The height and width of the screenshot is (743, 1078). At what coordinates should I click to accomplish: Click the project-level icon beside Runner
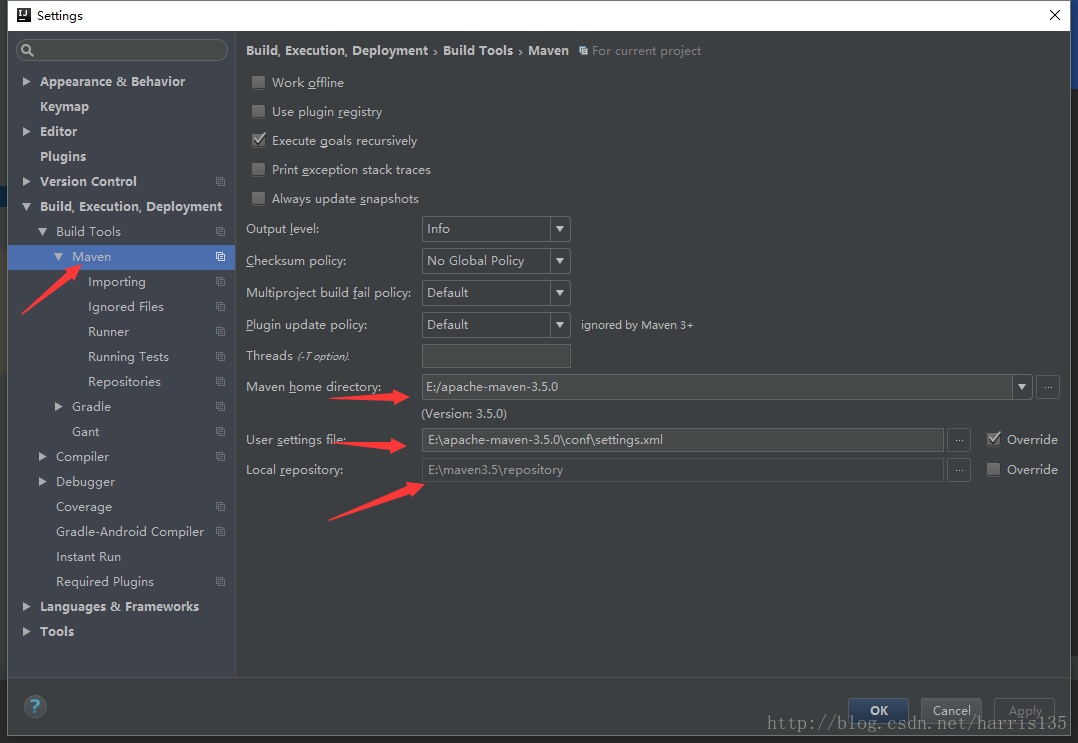pos(221,331)
